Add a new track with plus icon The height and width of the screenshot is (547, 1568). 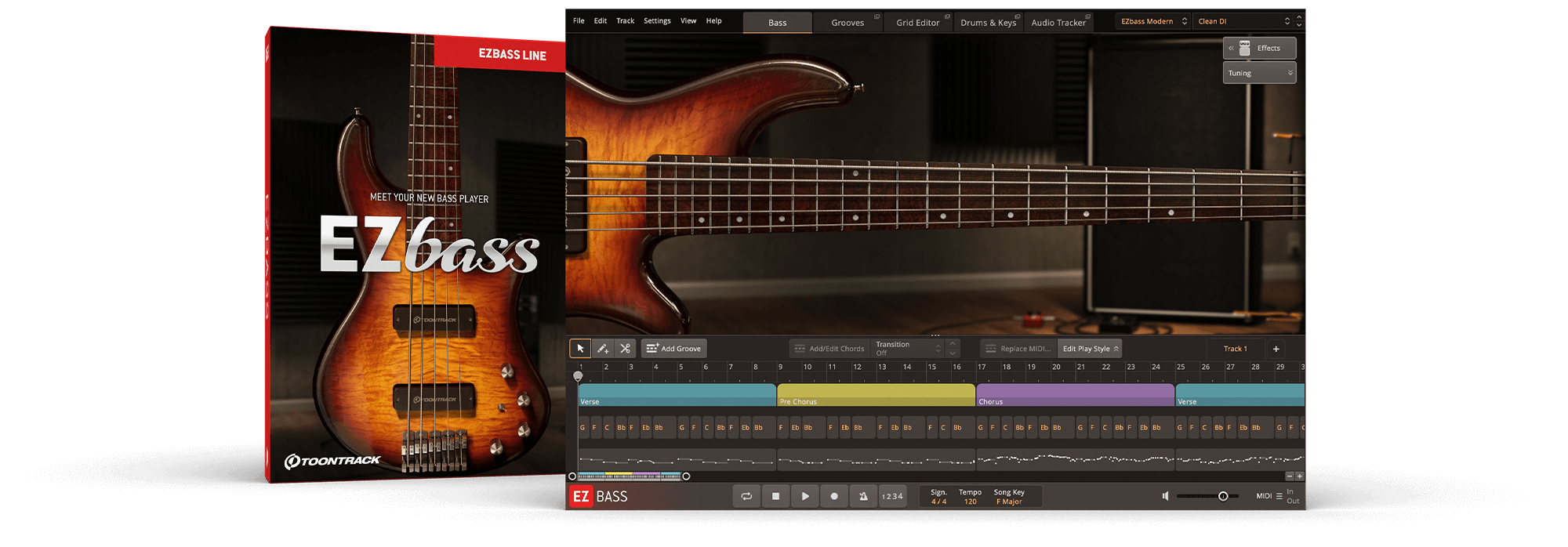[1276, 349]
